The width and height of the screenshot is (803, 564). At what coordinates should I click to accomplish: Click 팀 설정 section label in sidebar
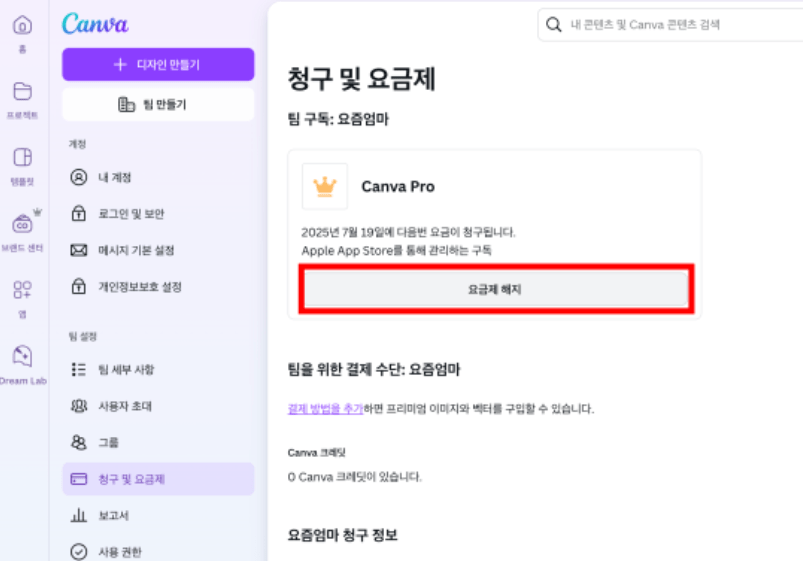(x=82, y=337)
